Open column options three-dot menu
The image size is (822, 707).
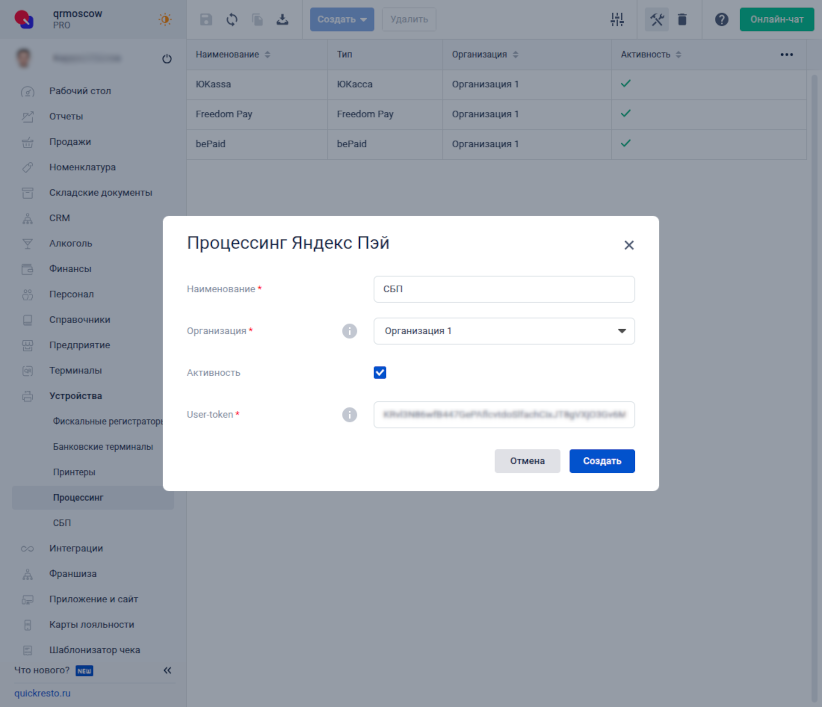point(786,54)
